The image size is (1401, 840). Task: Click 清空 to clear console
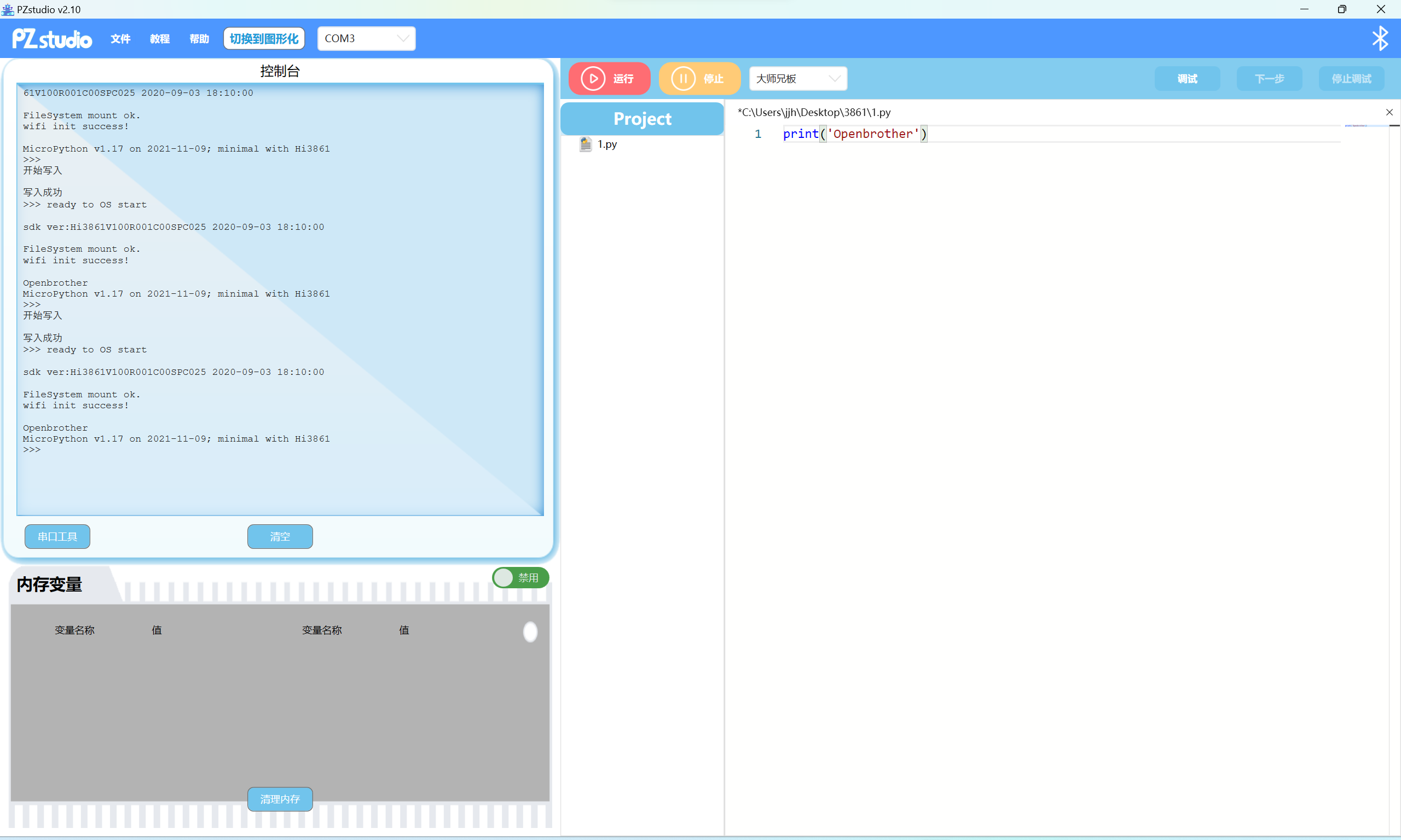pyautogui.click(x=280, y=536)
